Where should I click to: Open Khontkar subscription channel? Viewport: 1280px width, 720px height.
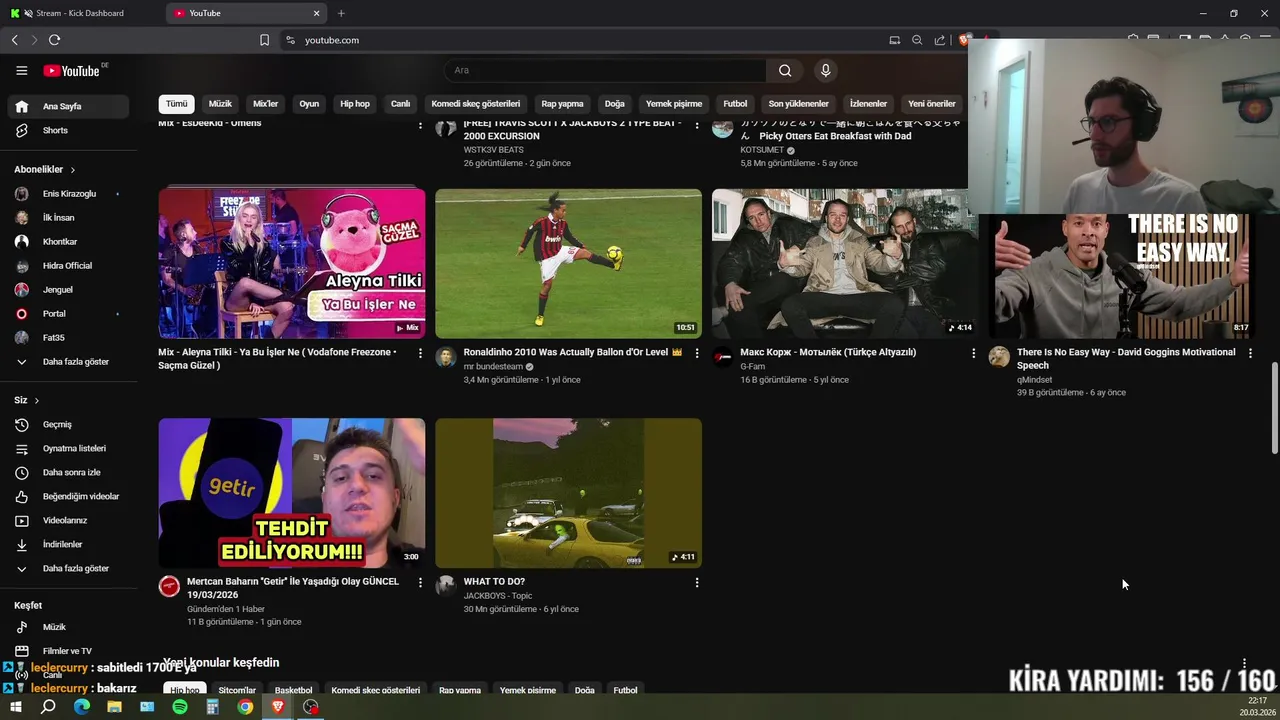tap(68, 242)
